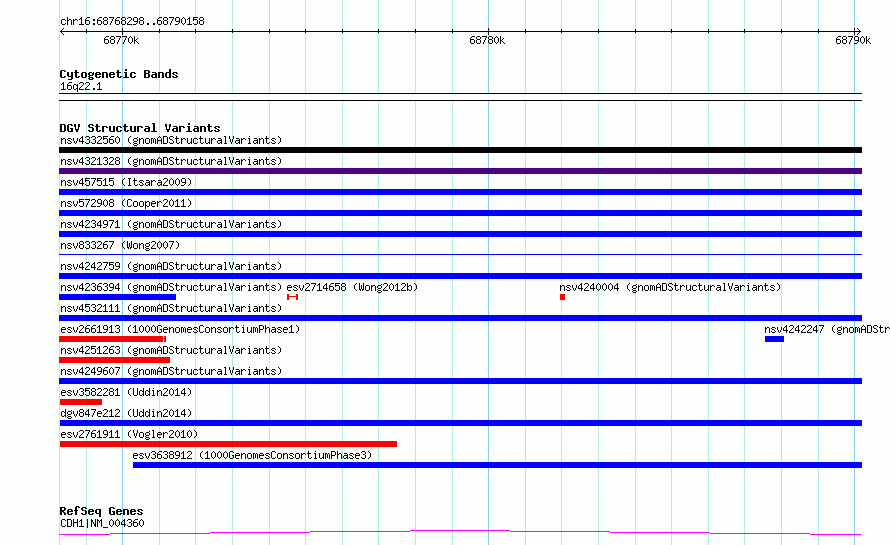Click the red nsv4251263 variant bar
This screenshot has width=890, height=545.
click(x=115, y=360)
